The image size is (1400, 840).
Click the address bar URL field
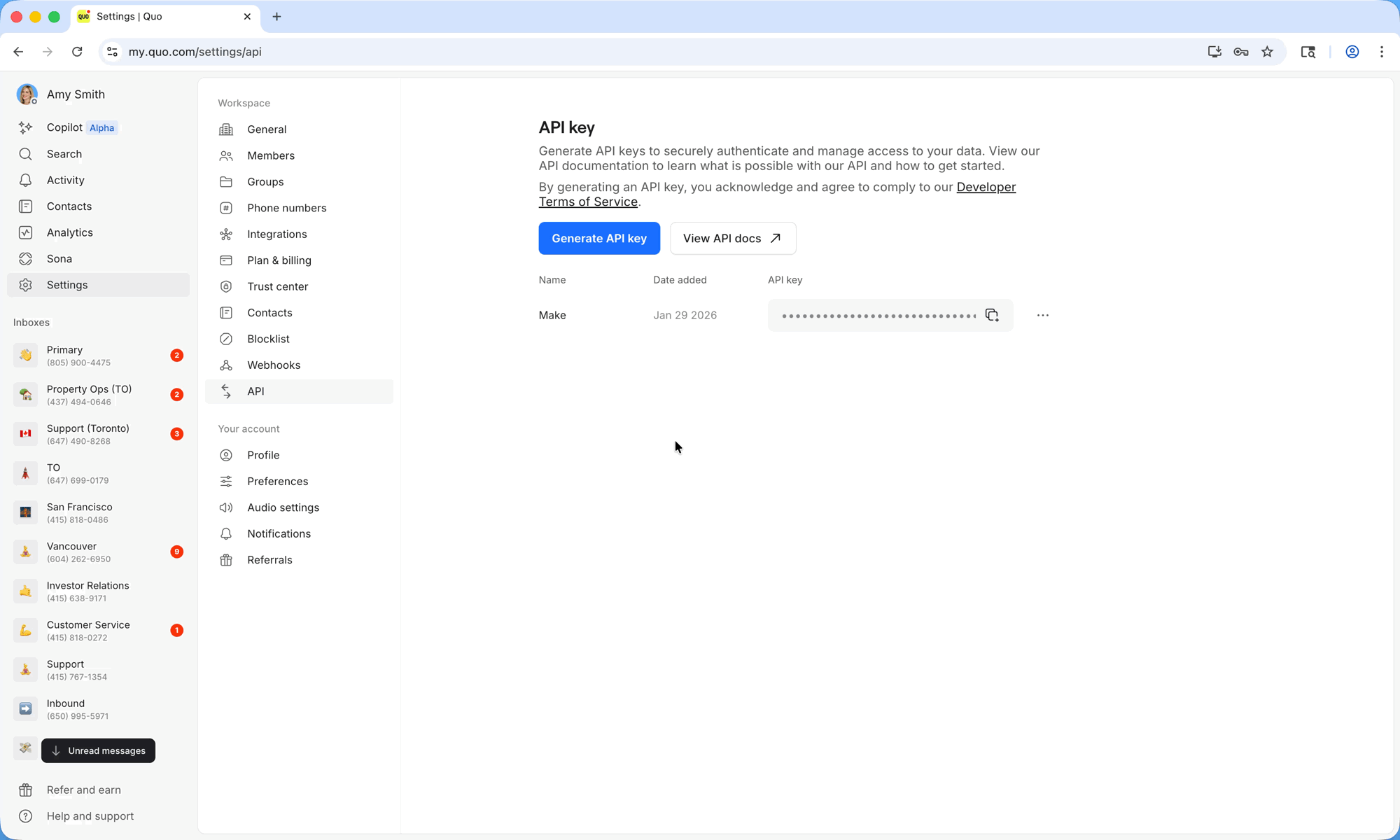click(195, 51)
